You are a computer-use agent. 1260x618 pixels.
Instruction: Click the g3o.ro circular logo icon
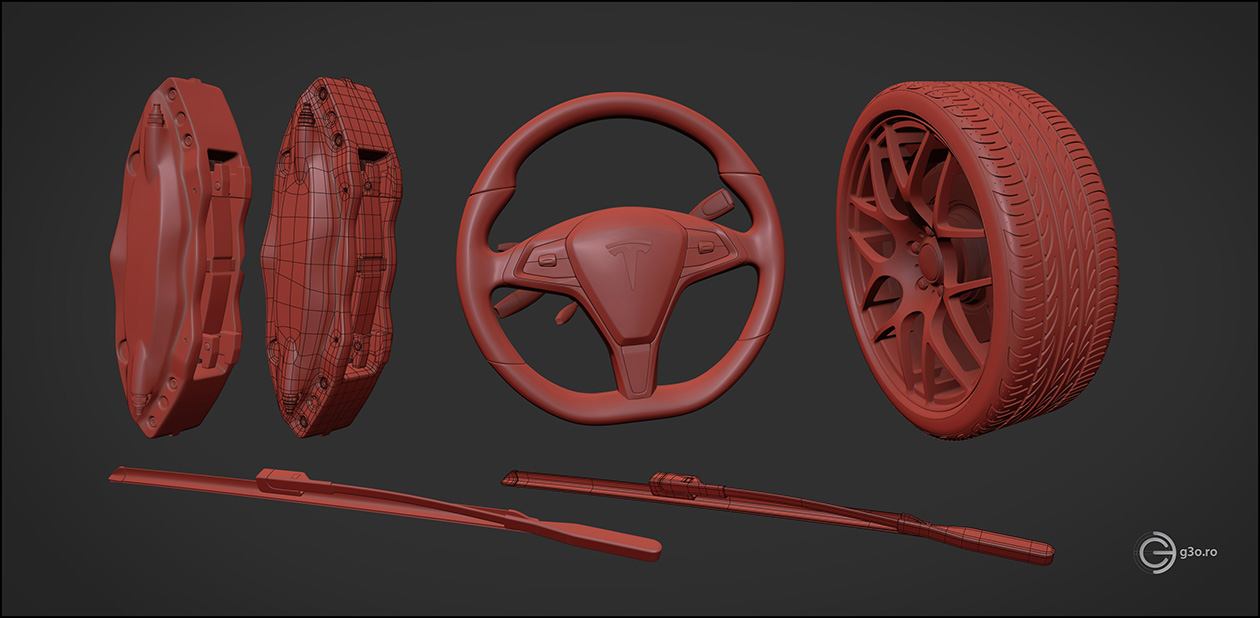(x=1155, y=552)
